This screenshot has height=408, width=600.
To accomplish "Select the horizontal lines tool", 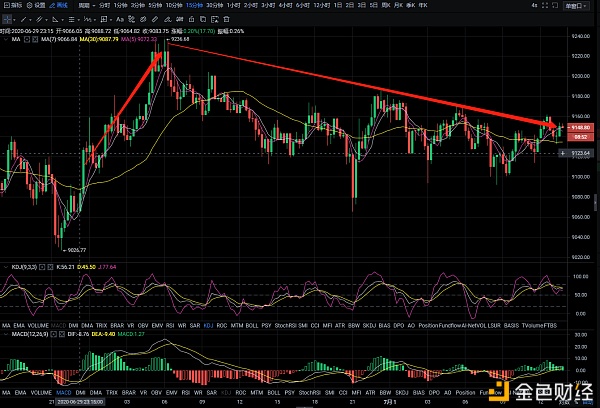I will pos(71,19).
